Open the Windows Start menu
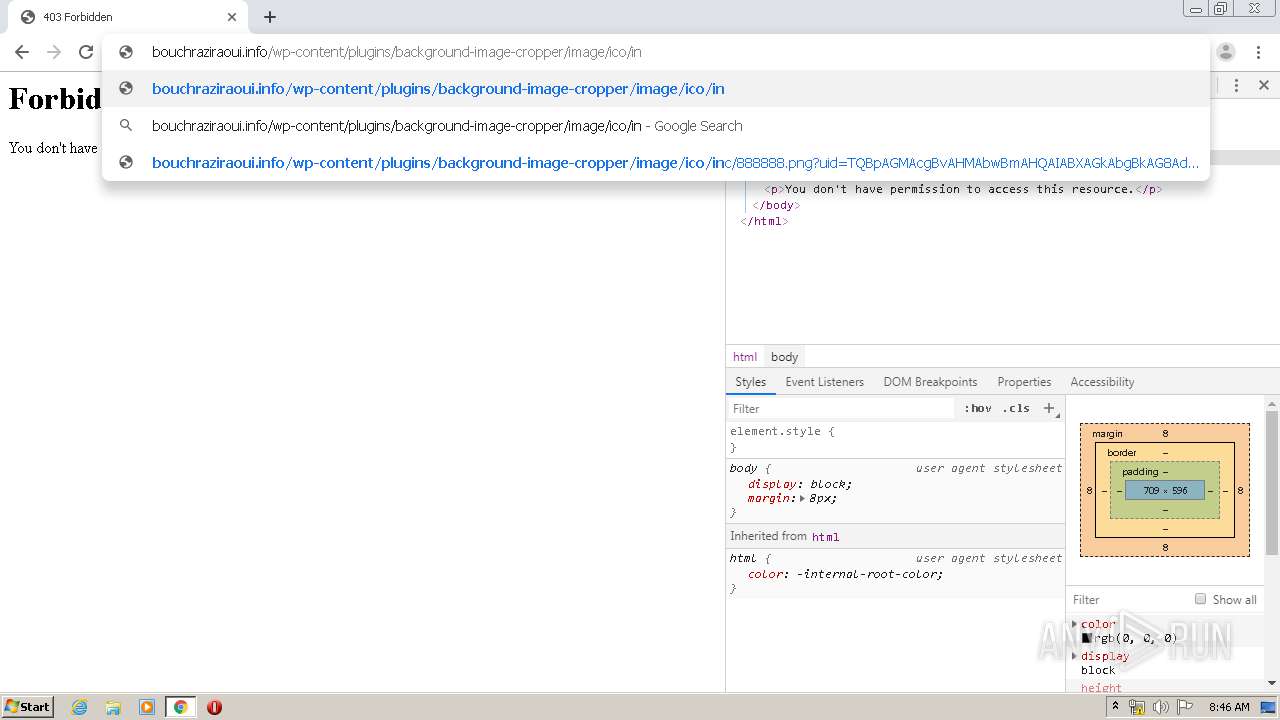 [27, 707]
